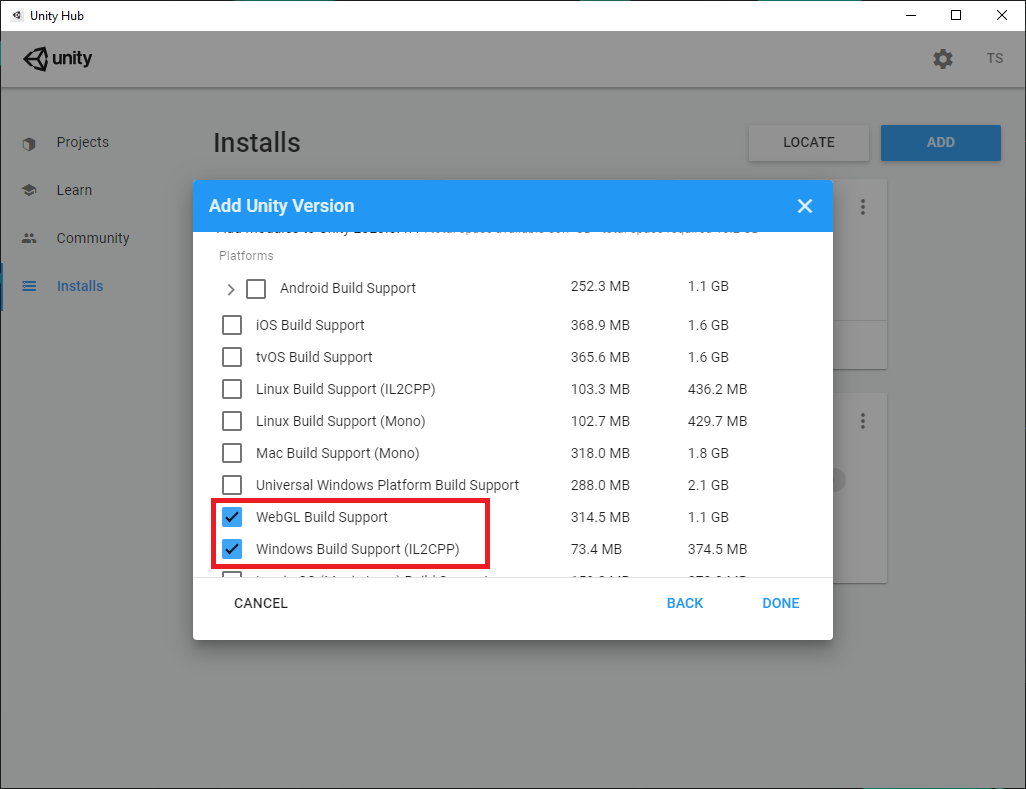Click the Add Unity Version dialog title
Image resolution: width=1026 pixels, height=789 pixels.
pyautogui.click(x=281, y=206)
